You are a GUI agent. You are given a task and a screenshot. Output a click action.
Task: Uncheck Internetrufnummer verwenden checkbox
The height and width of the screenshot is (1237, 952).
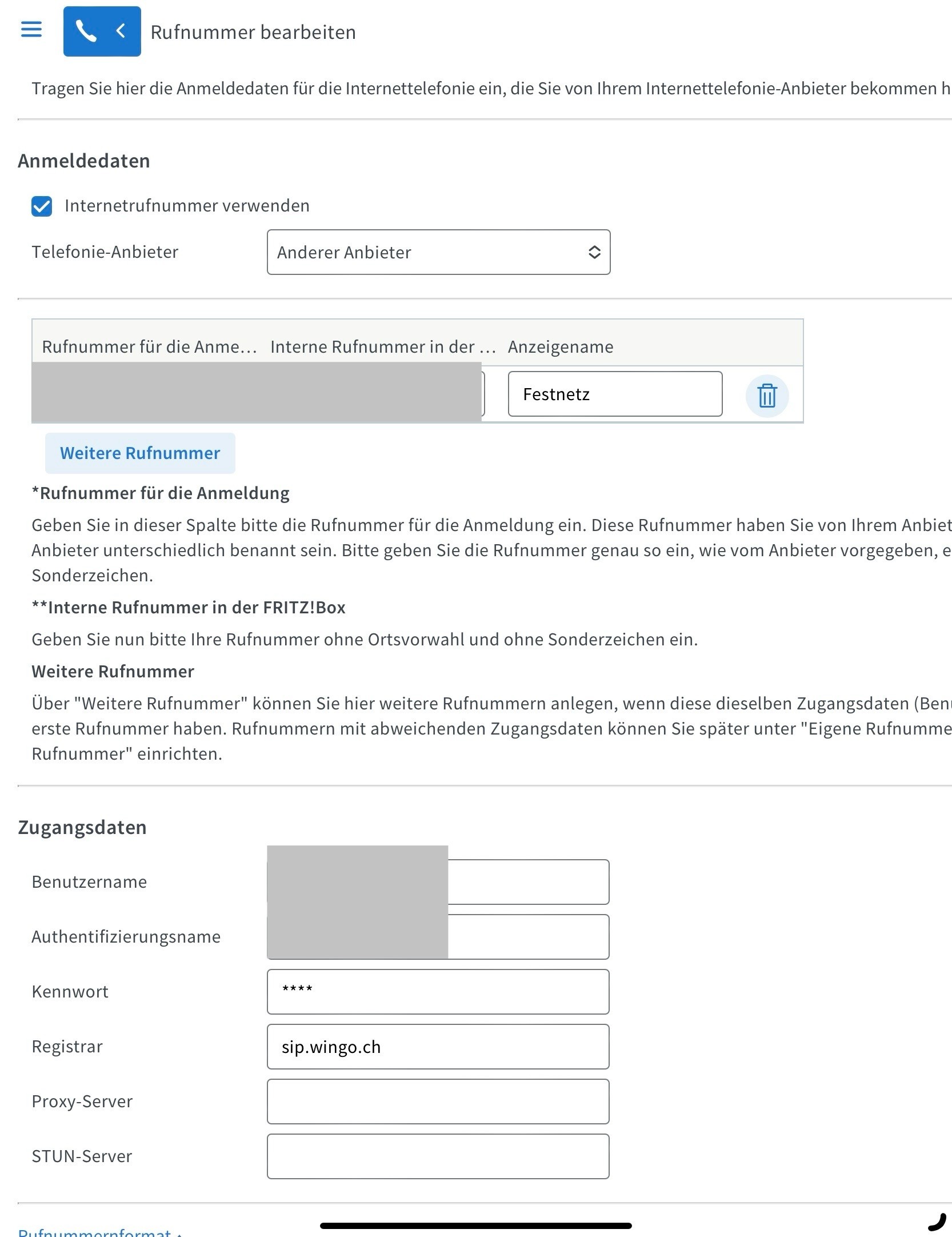(x=42, y=206)
